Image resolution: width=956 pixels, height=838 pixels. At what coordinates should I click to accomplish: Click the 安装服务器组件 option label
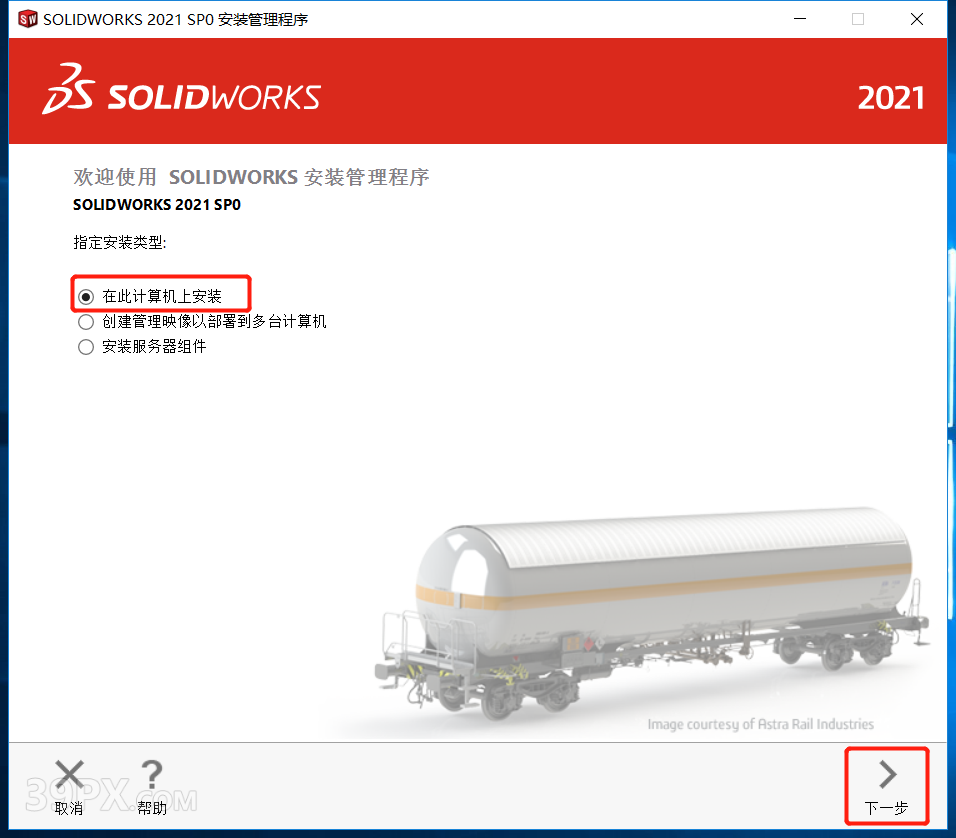coord(154,346)
